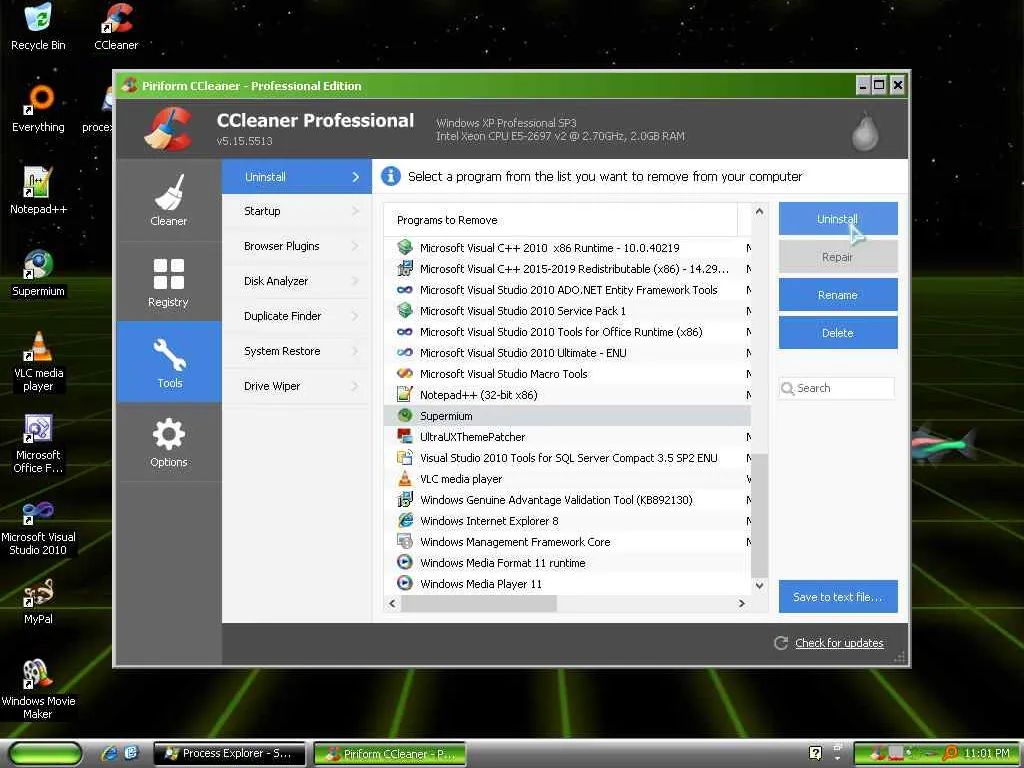The image size is (1024, 768).
Task: Open the Drive Wiper tab
Action: pyautogui.click(x=297, y=386)
